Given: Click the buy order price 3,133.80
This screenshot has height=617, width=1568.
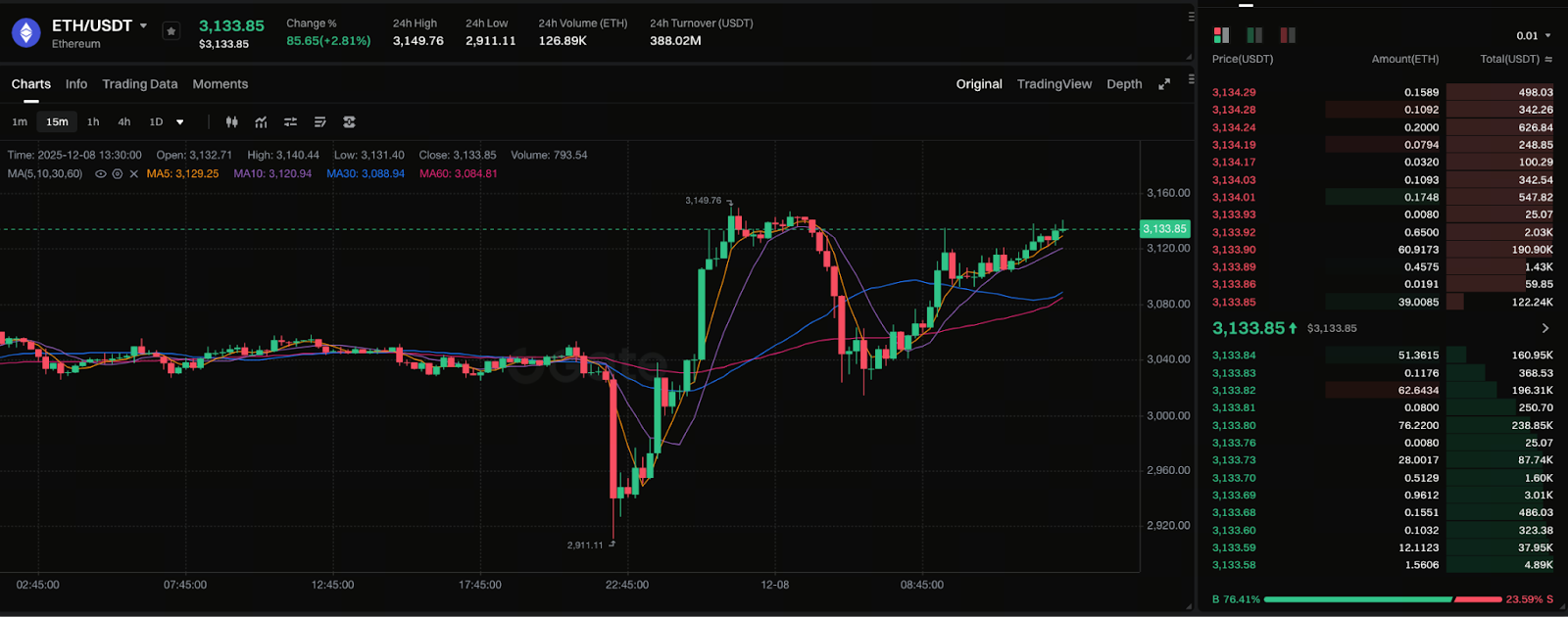Looking at the screenshot, I should pyautogui.click(x=1234, y=426).
